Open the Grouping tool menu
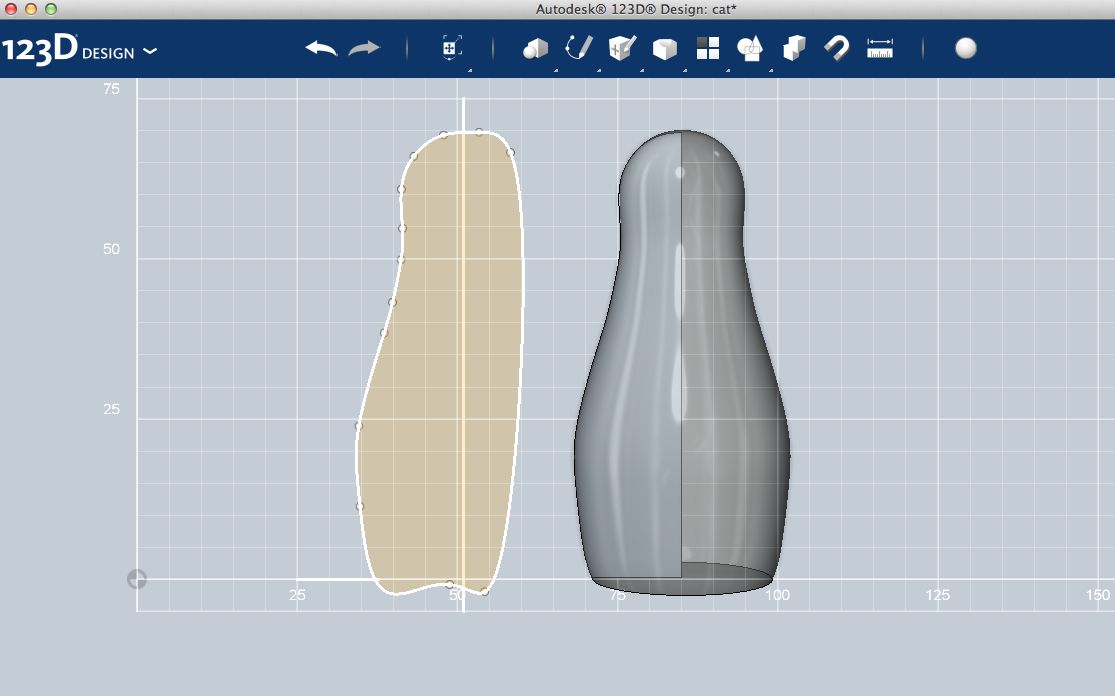 click(750, 48)
